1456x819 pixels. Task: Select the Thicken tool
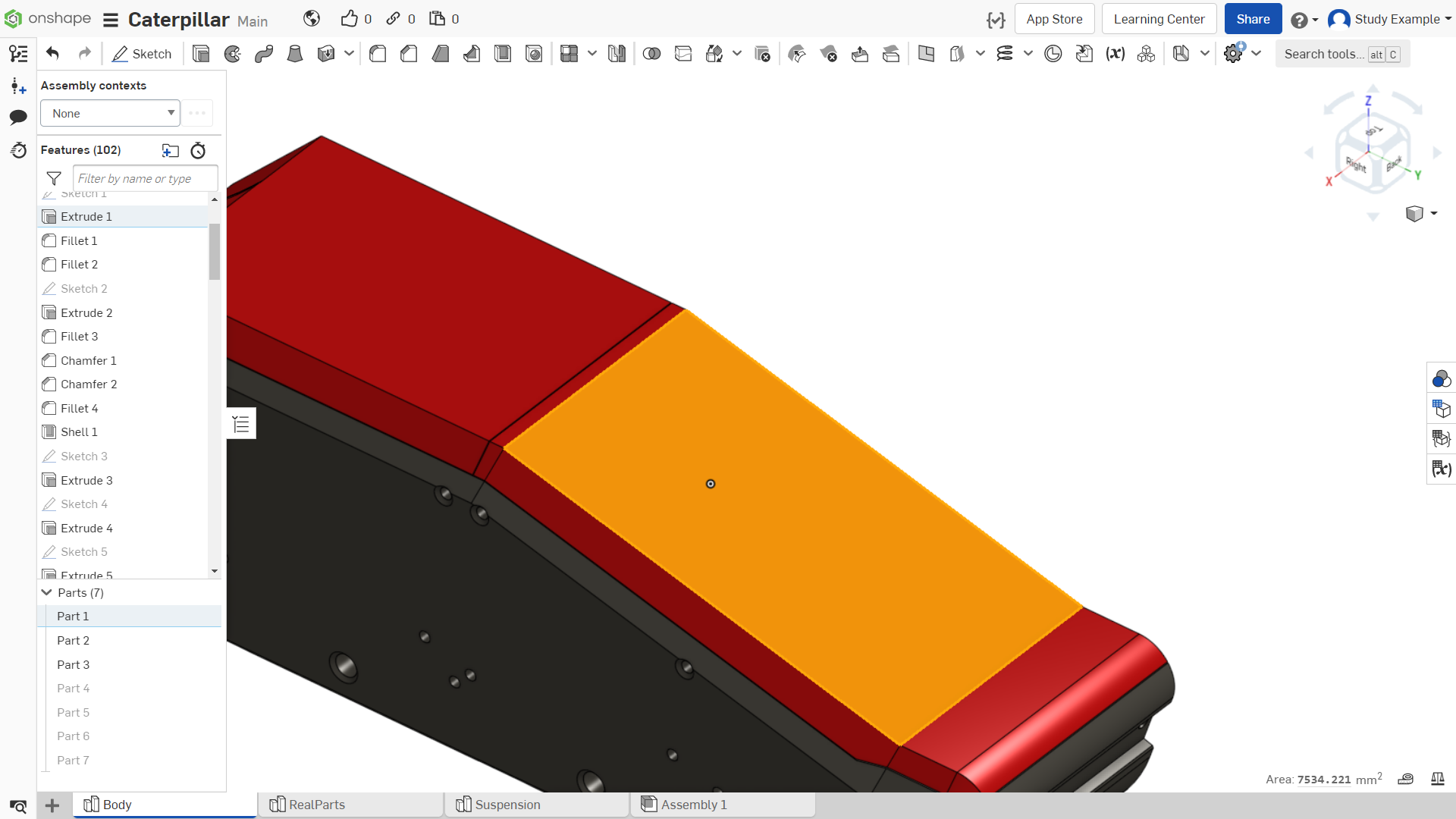point(326,54)
